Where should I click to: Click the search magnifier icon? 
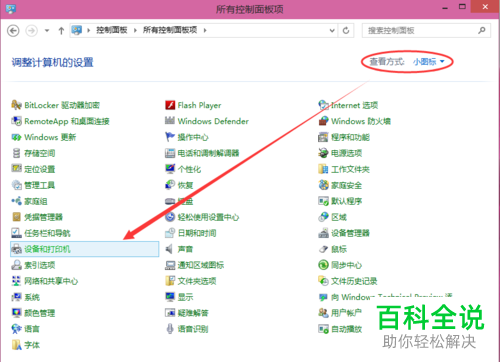click(x=482, y=30)
